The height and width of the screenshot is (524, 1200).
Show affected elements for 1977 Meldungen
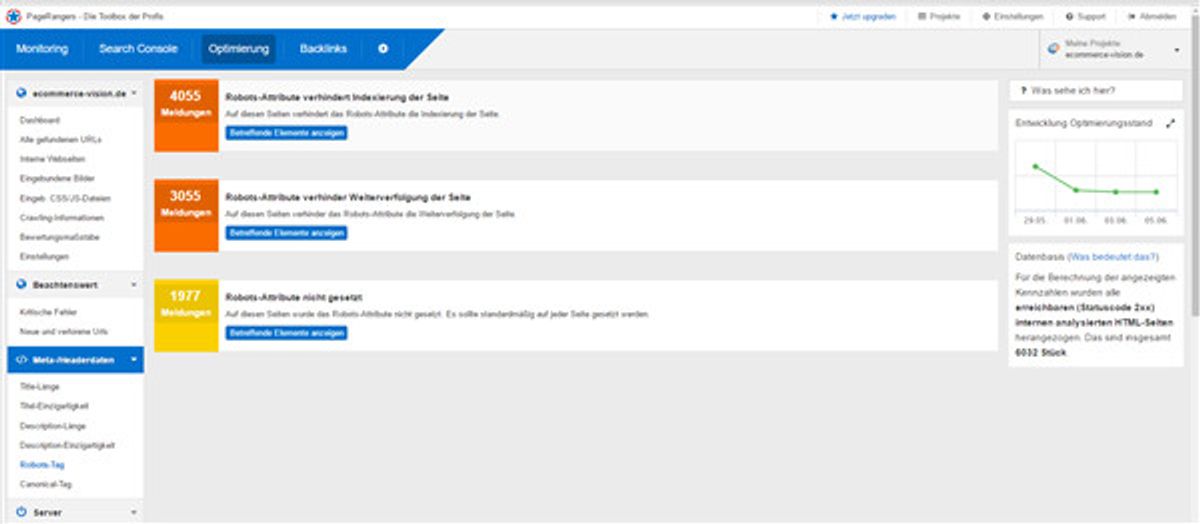coord(287,333)
